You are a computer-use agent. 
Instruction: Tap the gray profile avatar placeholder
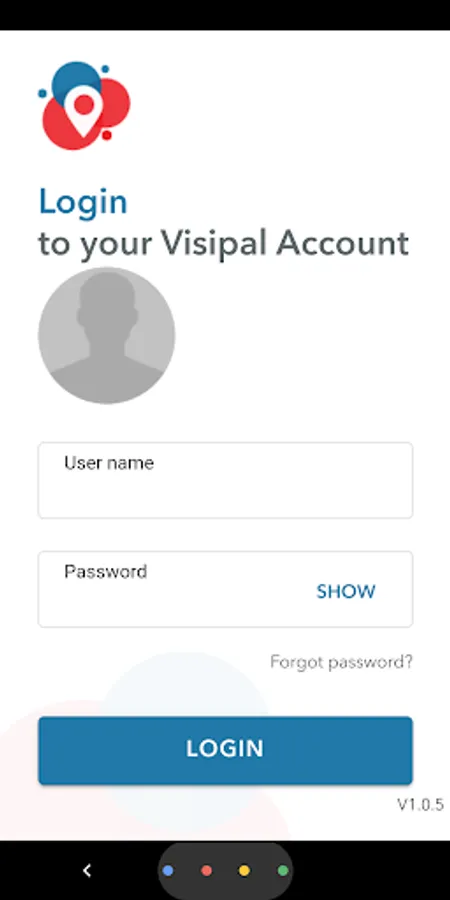[x=107, y=335]
